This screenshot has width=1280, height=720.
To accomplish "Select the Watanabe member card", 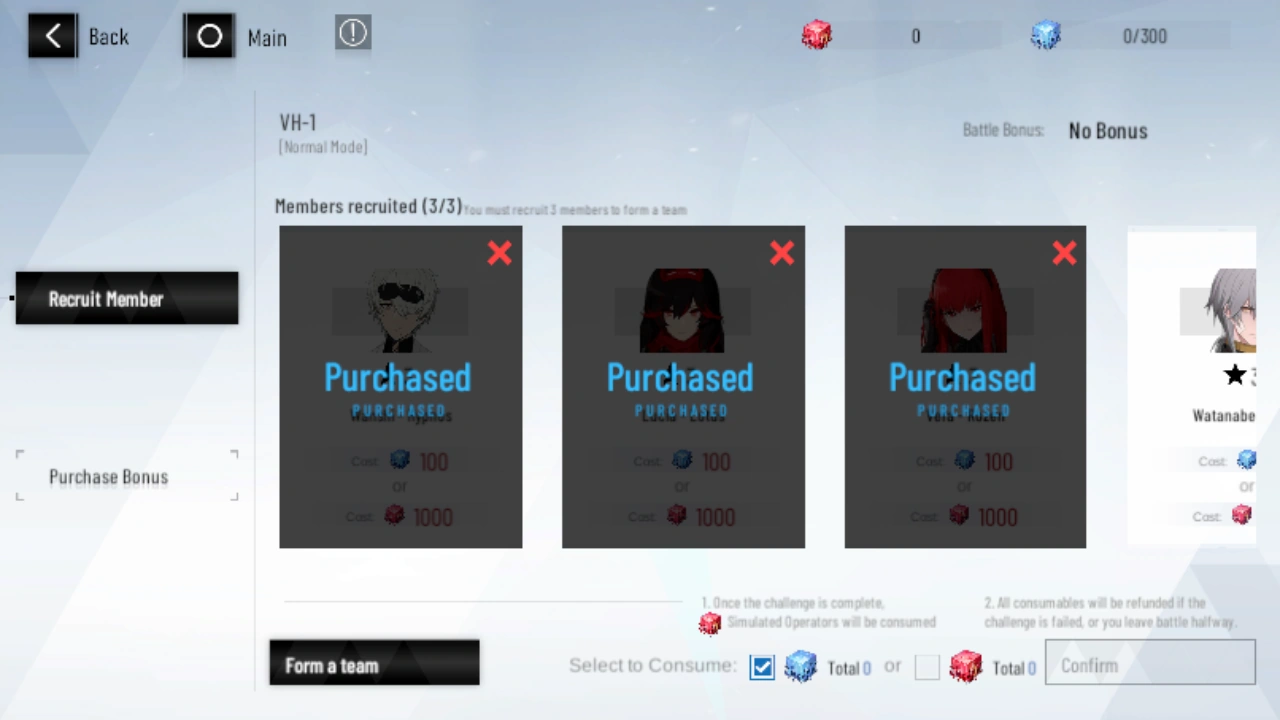I will 1192,387.
